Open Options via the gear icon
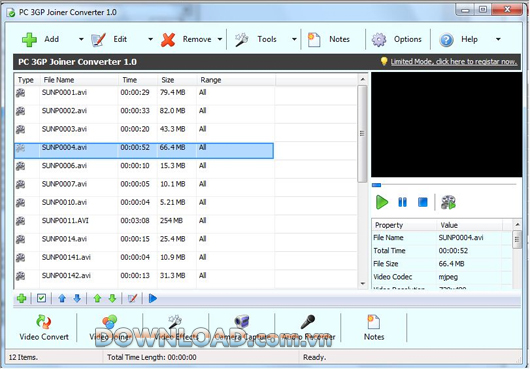Screen dimensions: 530x369 (379, 40)
